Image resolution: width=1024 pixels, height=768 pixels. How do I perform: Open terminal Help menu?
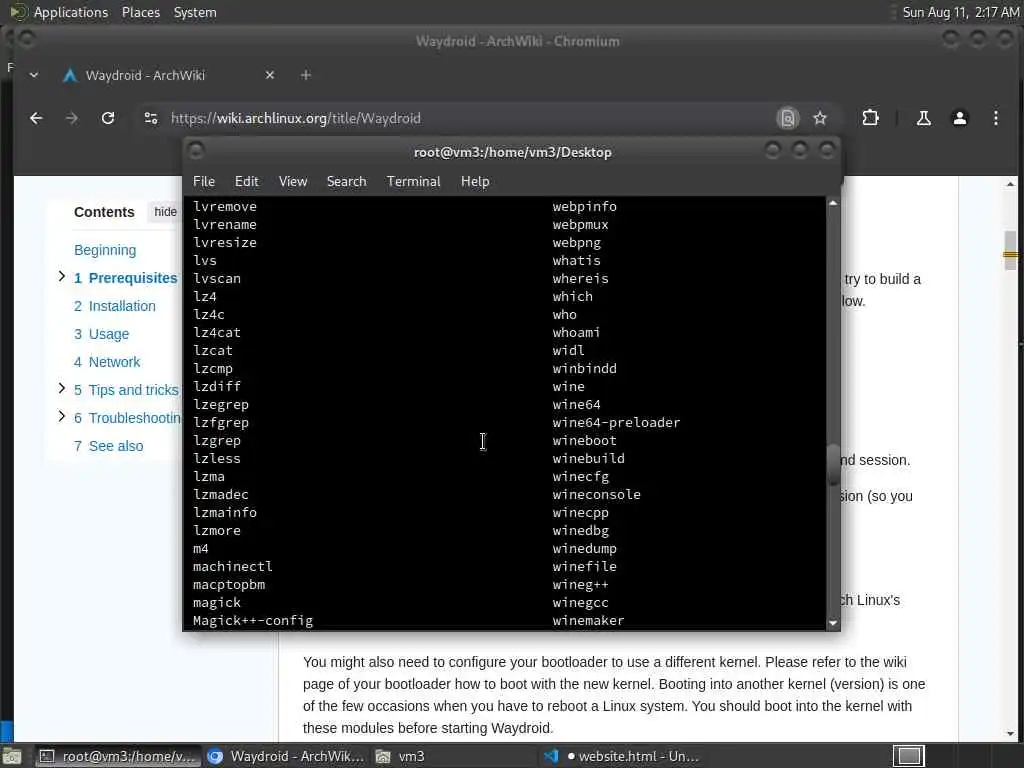coord(475,182)
